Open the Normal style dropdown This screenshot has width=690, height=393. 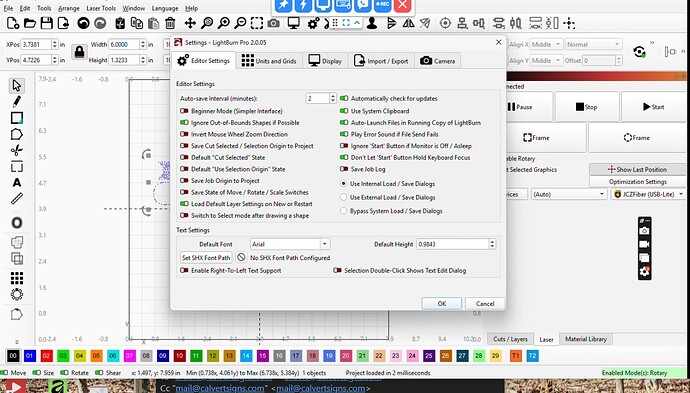[x=593, y=44]
